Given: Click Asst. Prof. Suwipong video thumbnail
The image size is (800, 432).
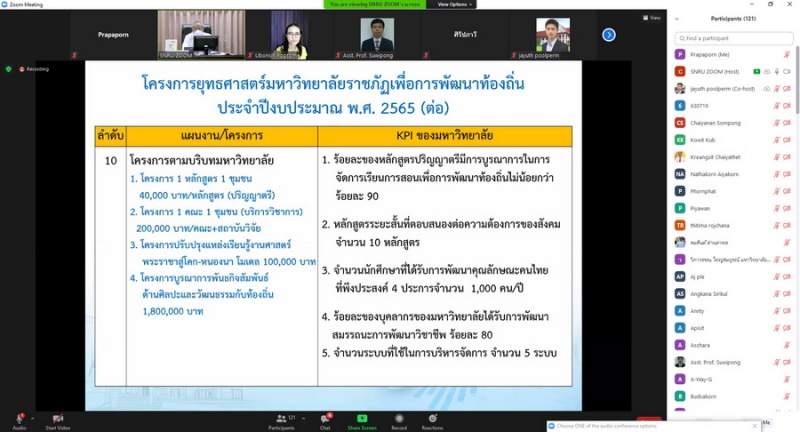Looking at the screenshot, I should [x=377, y=34].
